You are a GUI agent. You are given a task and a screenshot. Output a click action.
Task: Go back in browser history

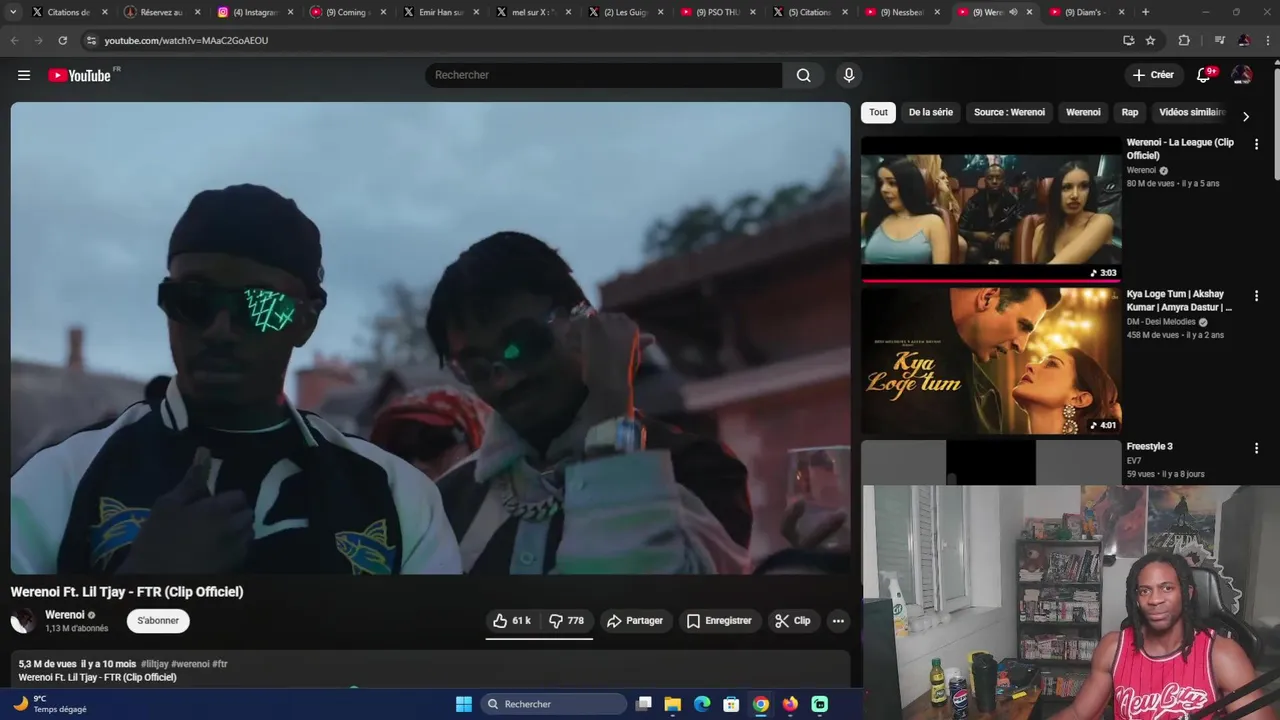[14, 40]
